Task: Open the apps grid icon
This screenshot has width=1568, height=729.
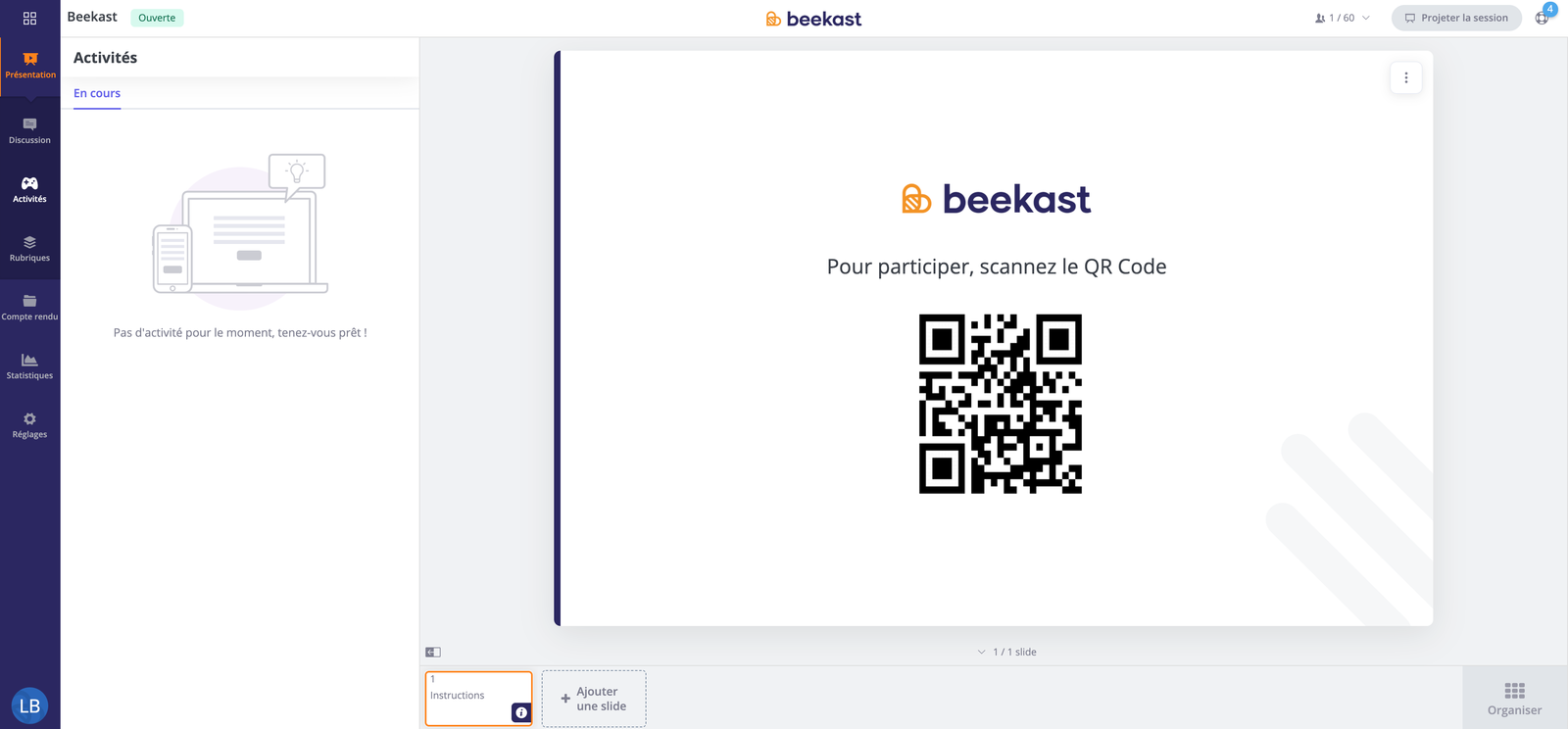Action: [29, 18]
